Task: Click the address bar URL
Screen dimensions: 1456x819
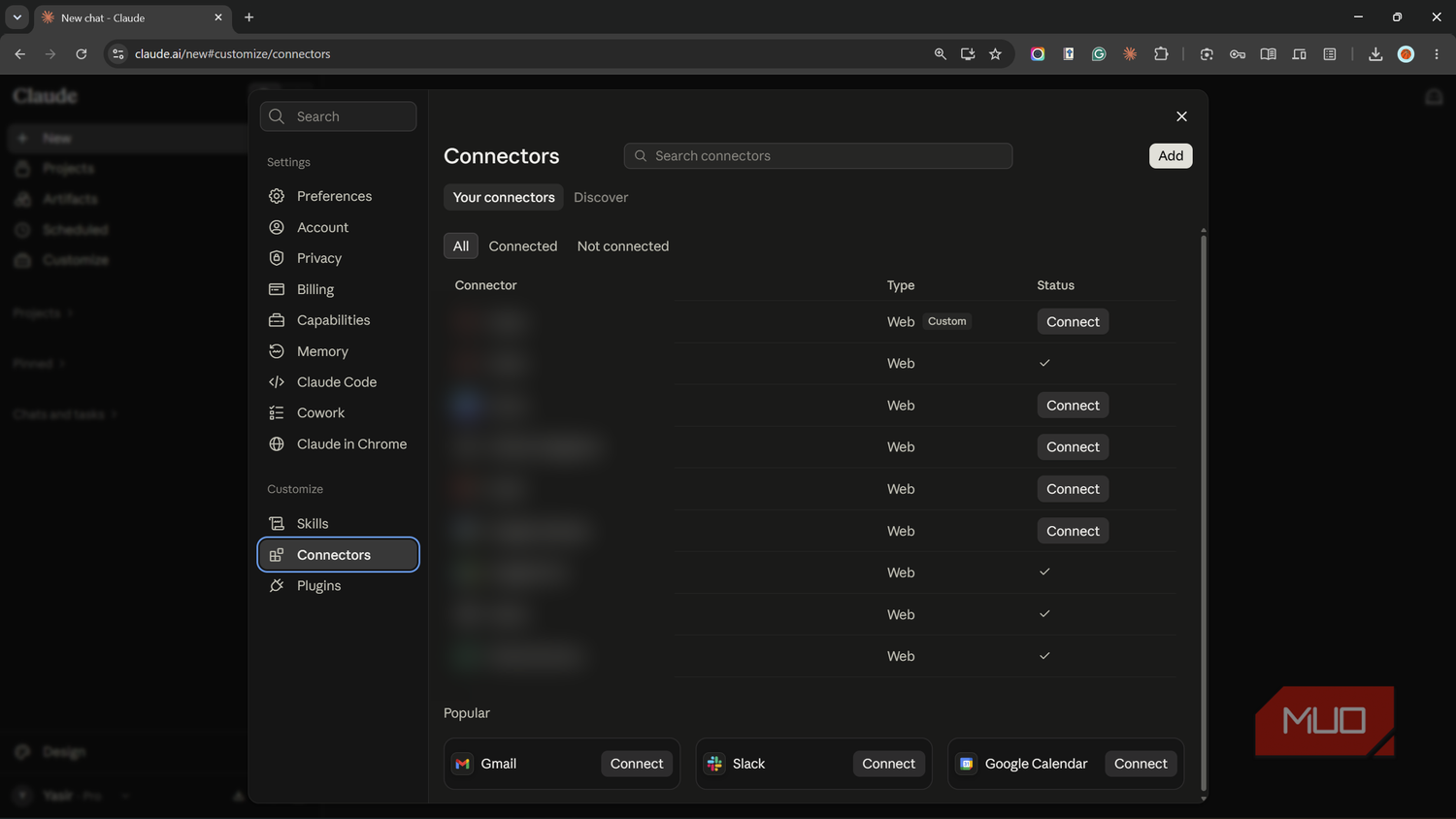Action: pos(233,54)
